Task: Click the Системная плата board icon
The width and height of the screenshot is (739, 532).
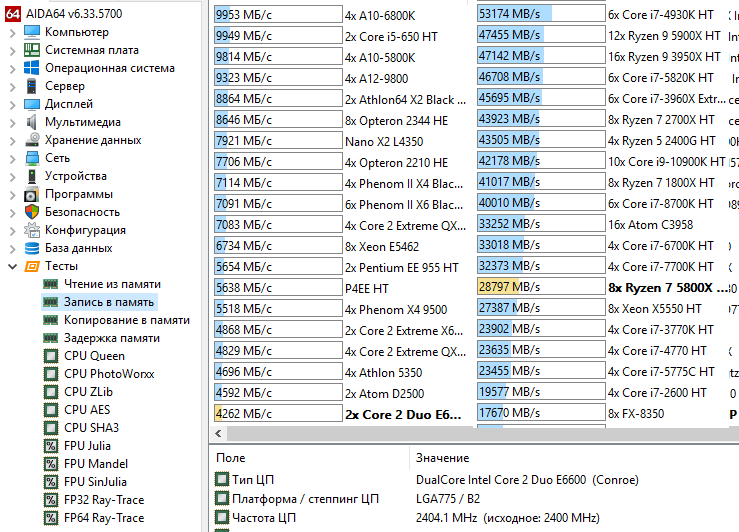Action: (32, 50)
